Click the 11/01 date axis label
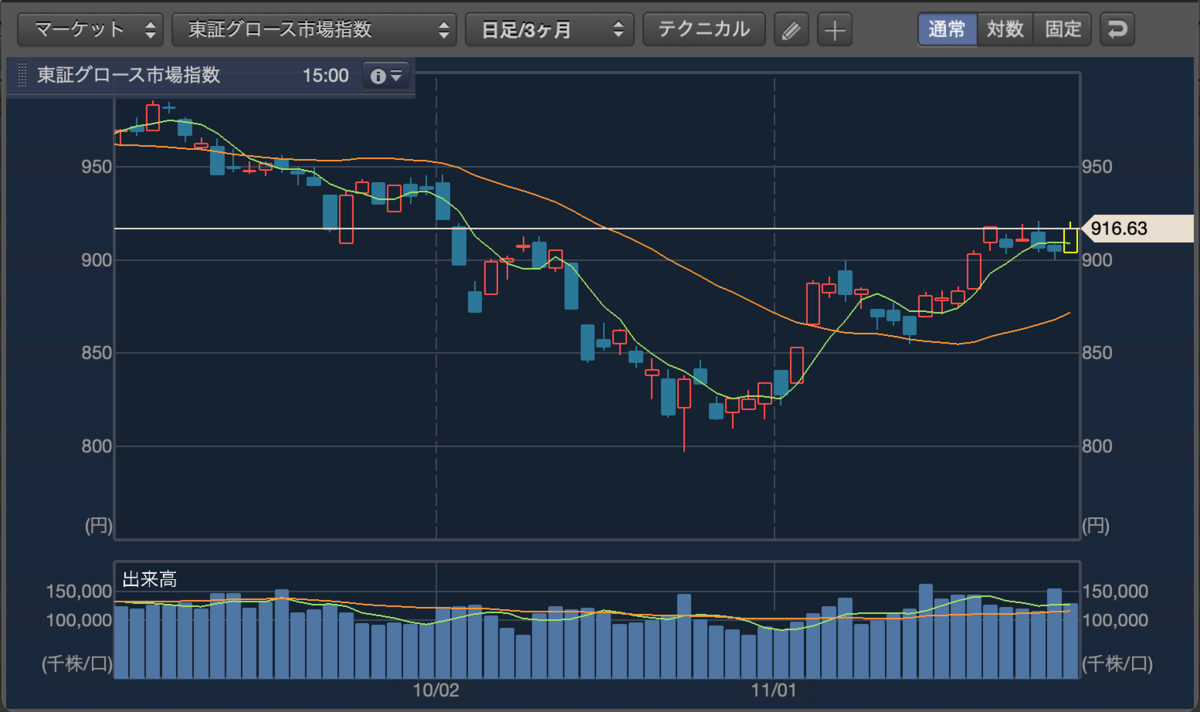 pyautogui.click(x=774, y=690)
